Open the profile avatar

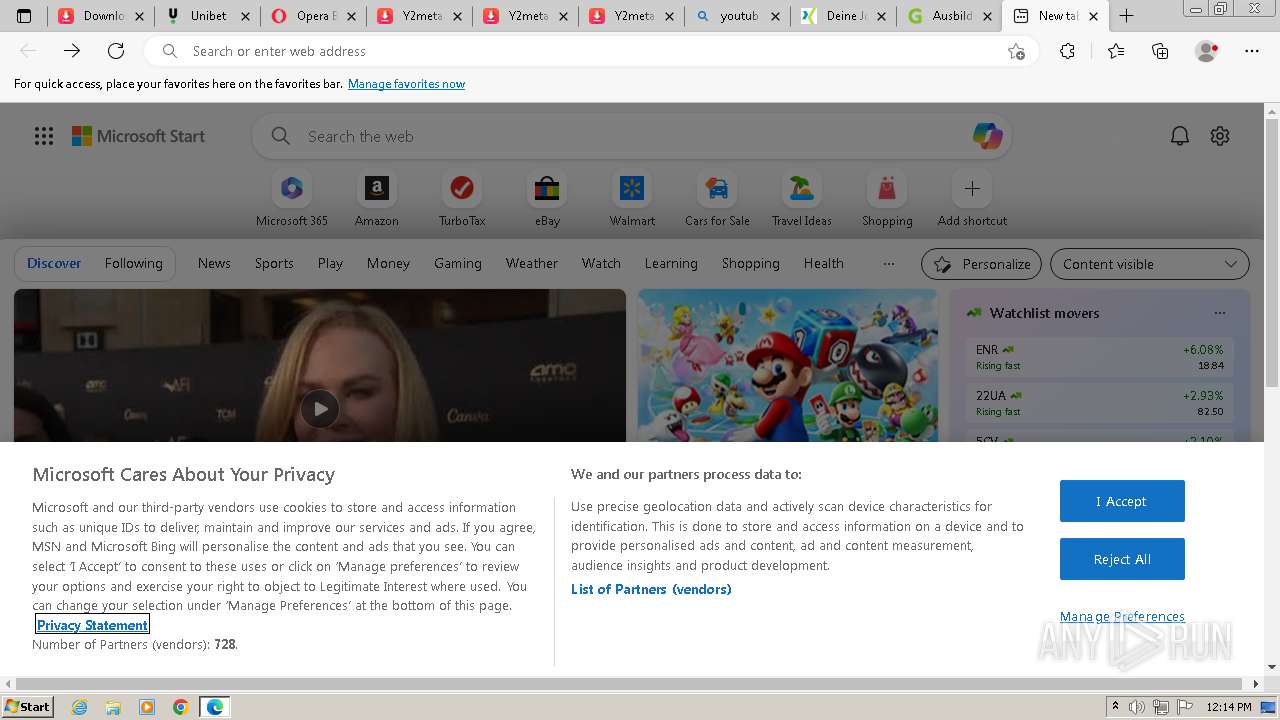click(1207, 51)
